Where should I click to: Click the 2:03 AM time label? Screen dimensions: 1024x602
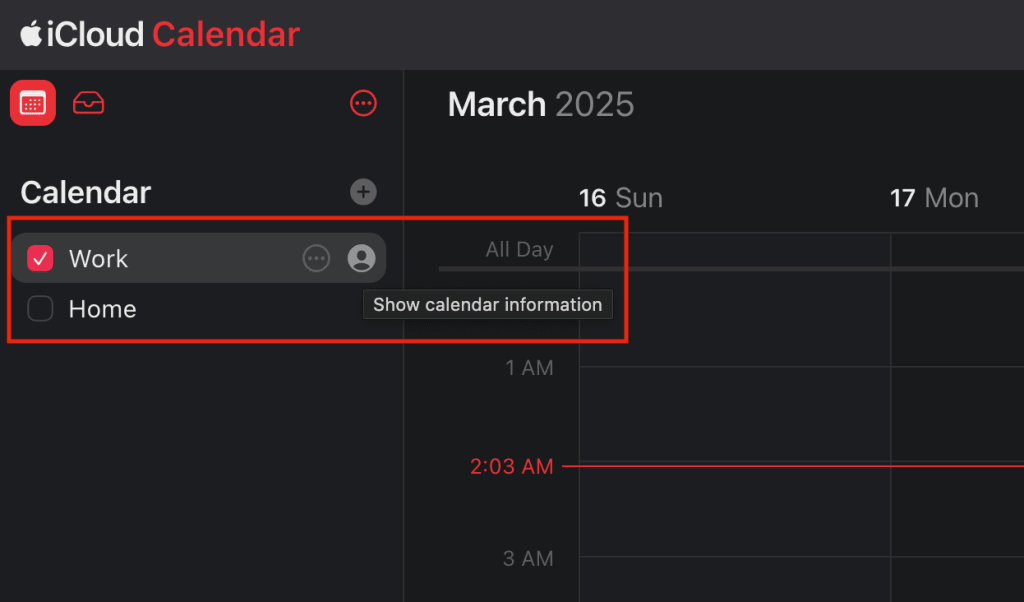pyautogui.click(x=512, y=466)
